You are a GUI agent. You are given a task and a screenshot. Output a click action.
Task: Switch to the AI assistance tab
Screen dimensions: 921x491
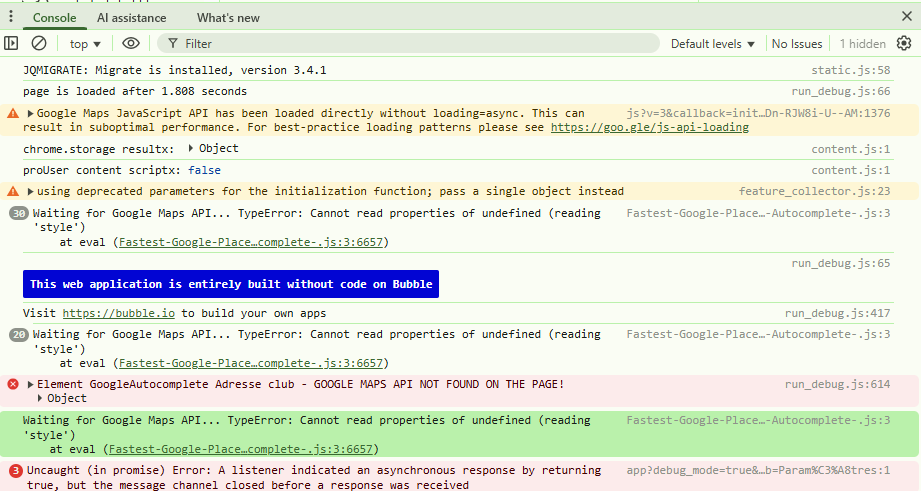(131, 18)
